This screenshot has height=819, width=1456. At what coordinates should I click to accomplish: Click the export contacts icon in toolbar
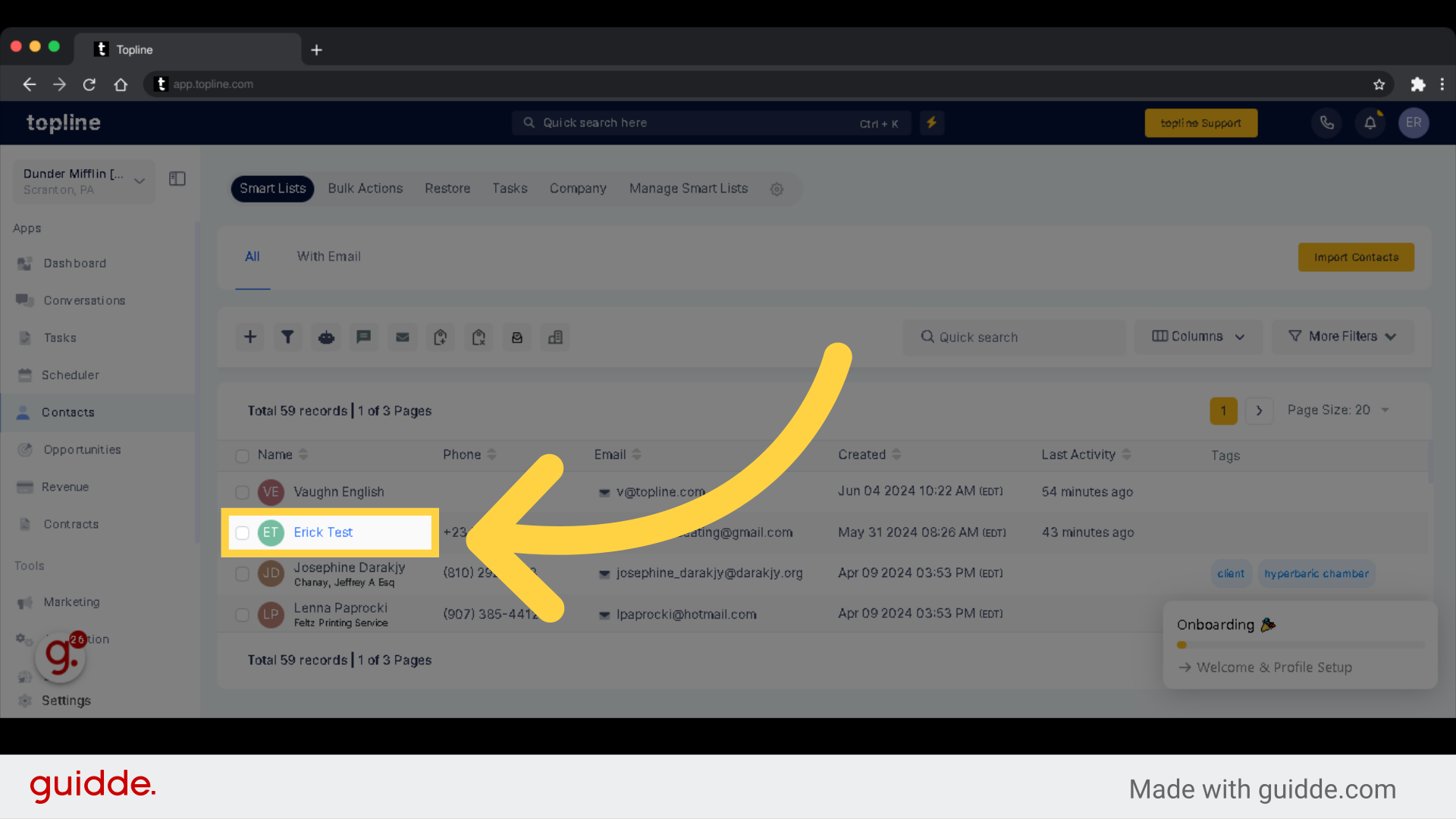point(517,337)
